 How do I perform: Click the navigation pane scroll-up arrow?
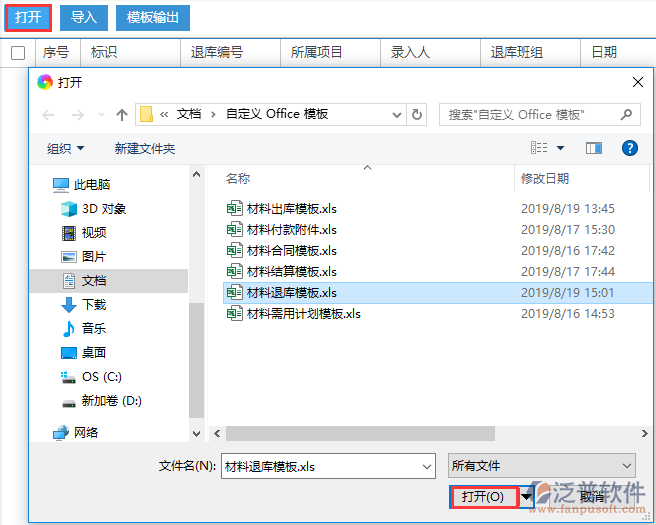click(x=196, y=174)
